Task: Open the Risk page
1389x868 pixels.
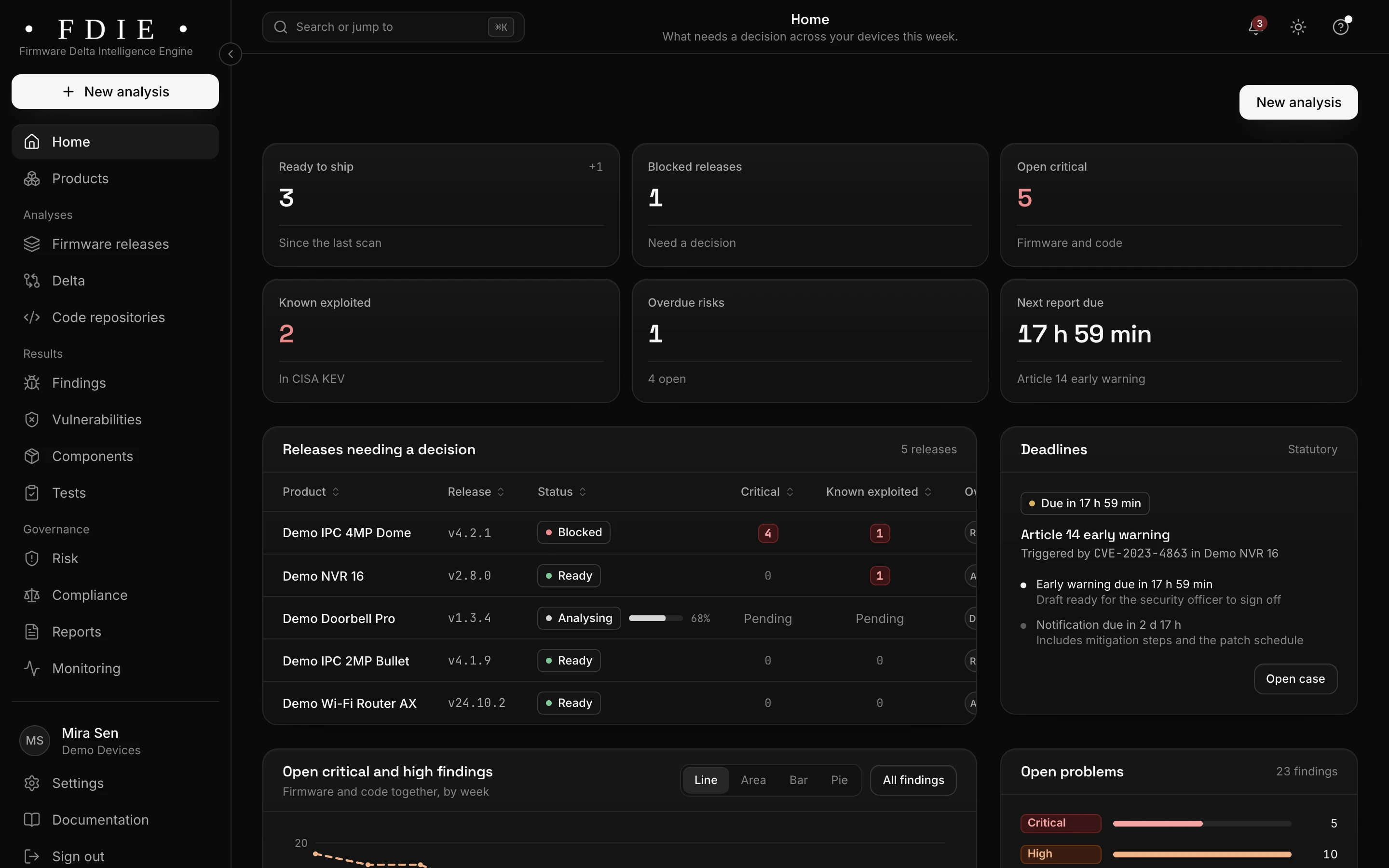Action: [x=115, y=558]
